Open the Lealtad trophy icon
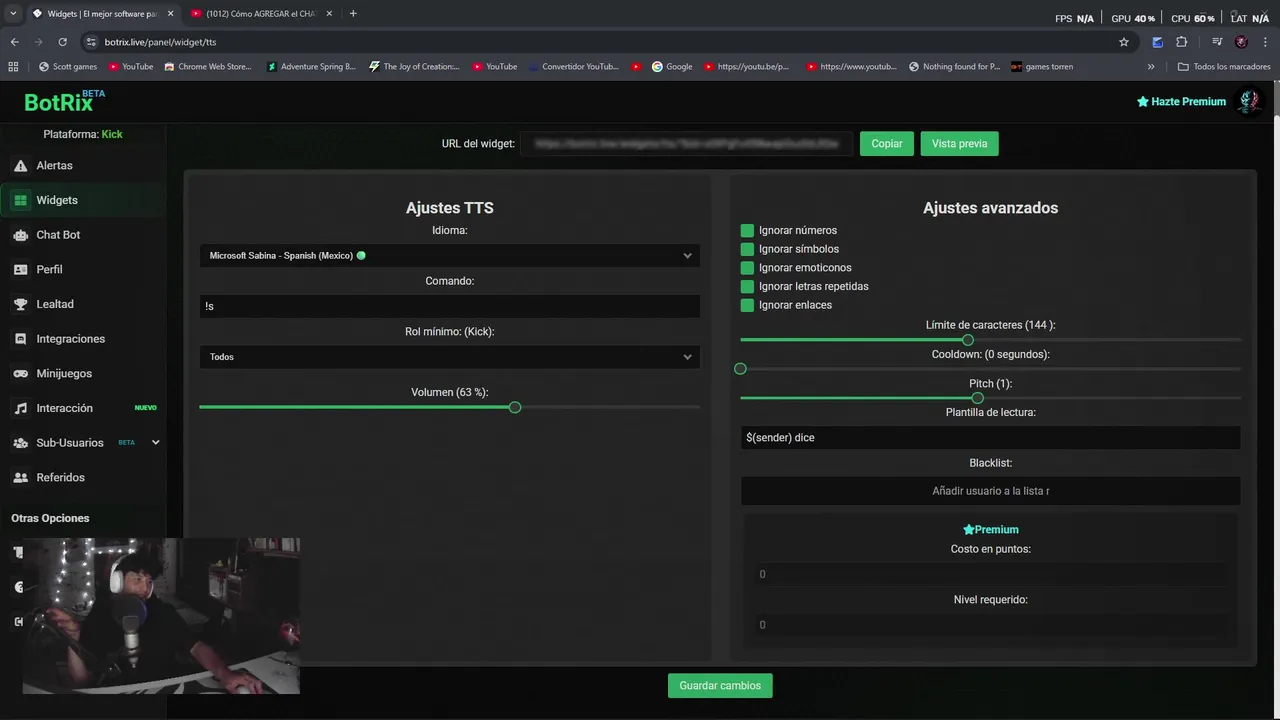1280x720 pixels. point(20,304)
